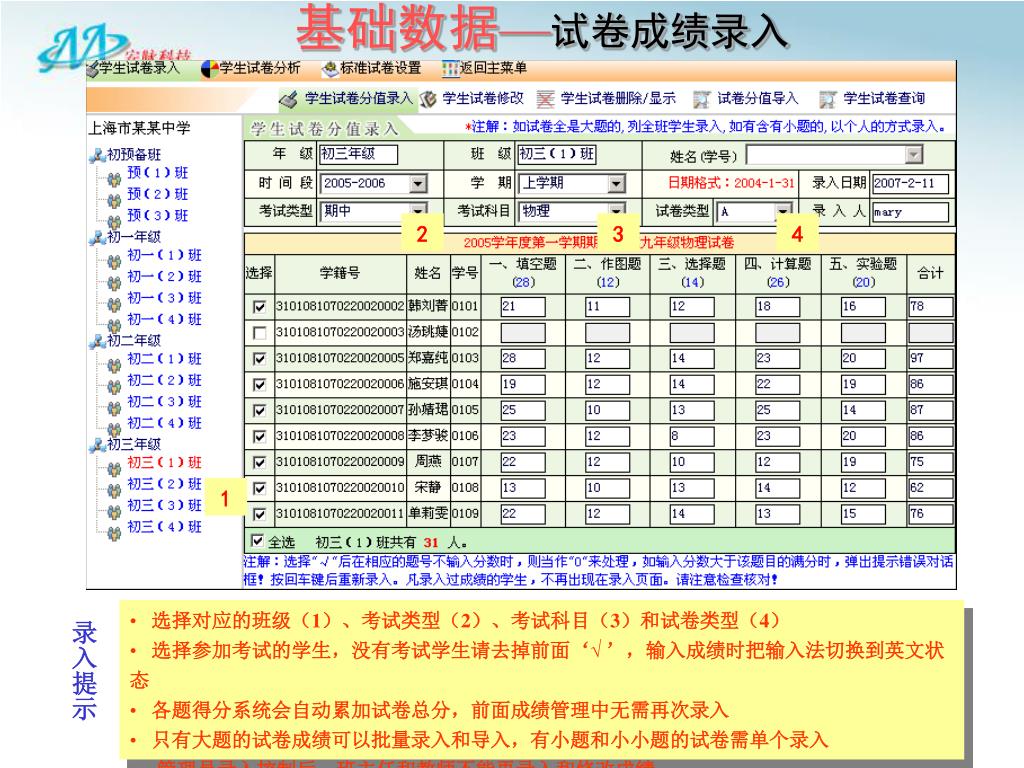Click 学生试卷修改 icon
The width and height of the screenshot is (1024, 768).
click(428, 99)
